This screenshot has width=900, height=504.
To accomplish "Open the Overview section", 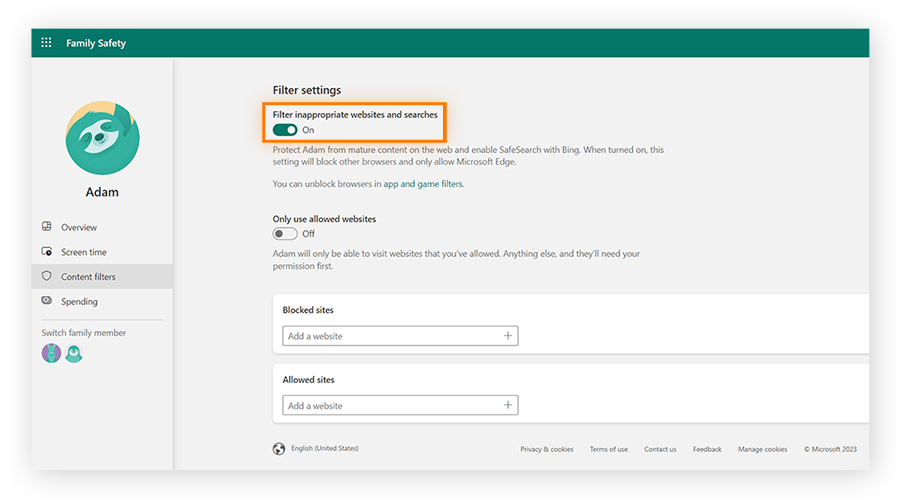I will tap(79, 227).
